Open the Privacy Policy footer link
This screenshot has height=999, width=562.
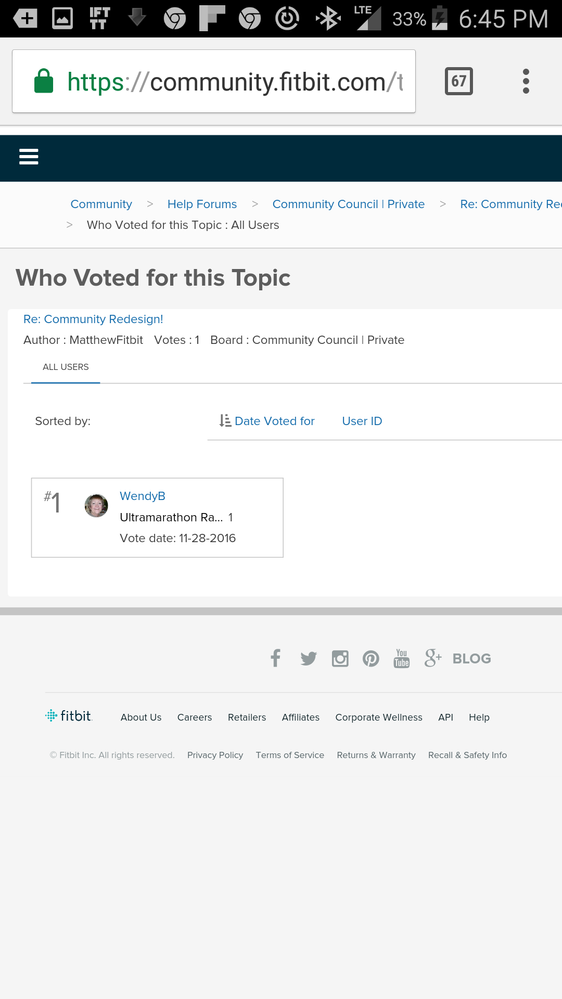click(x=215, y=755)
